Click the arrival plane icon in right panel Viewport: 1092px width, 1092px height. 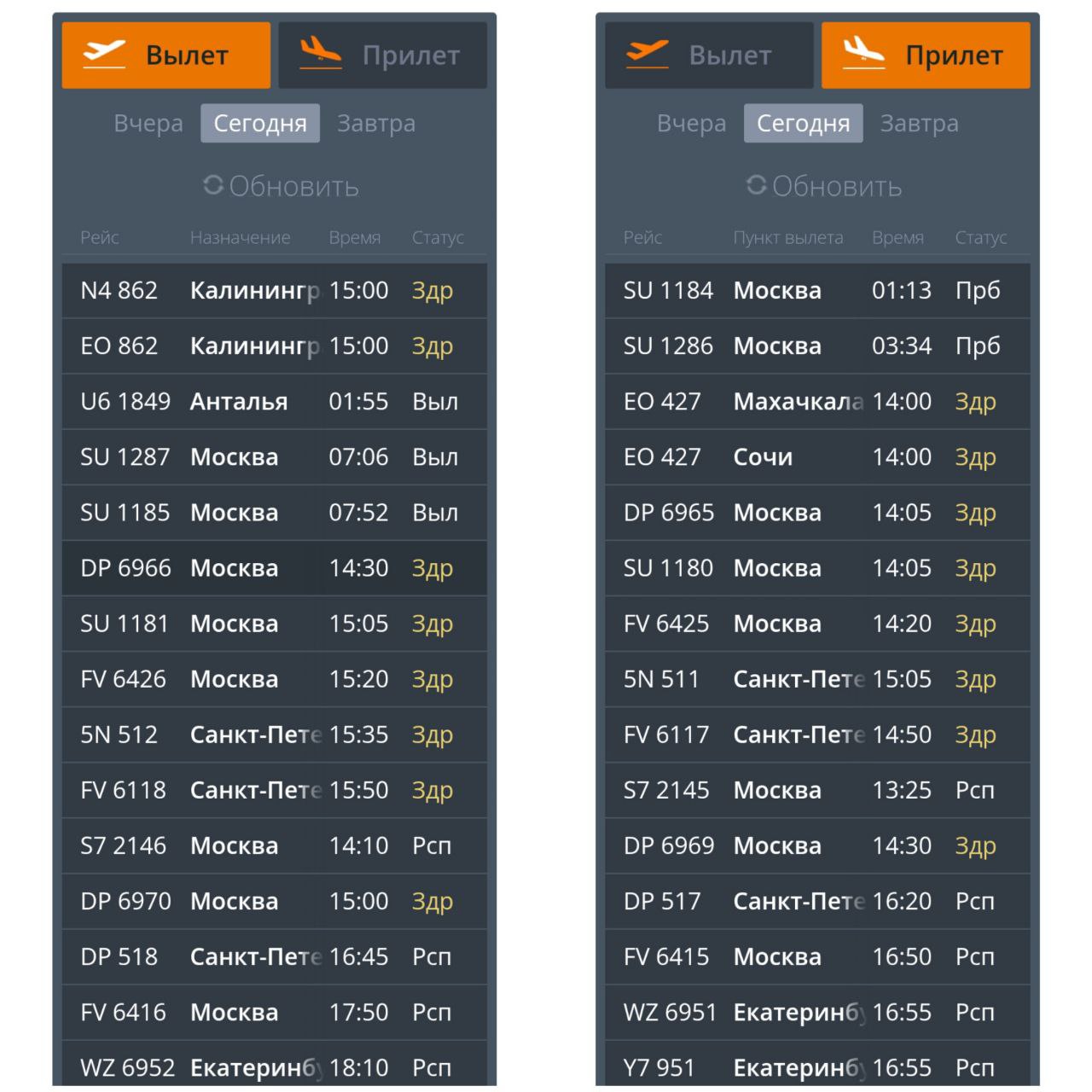tap(864, 55)
